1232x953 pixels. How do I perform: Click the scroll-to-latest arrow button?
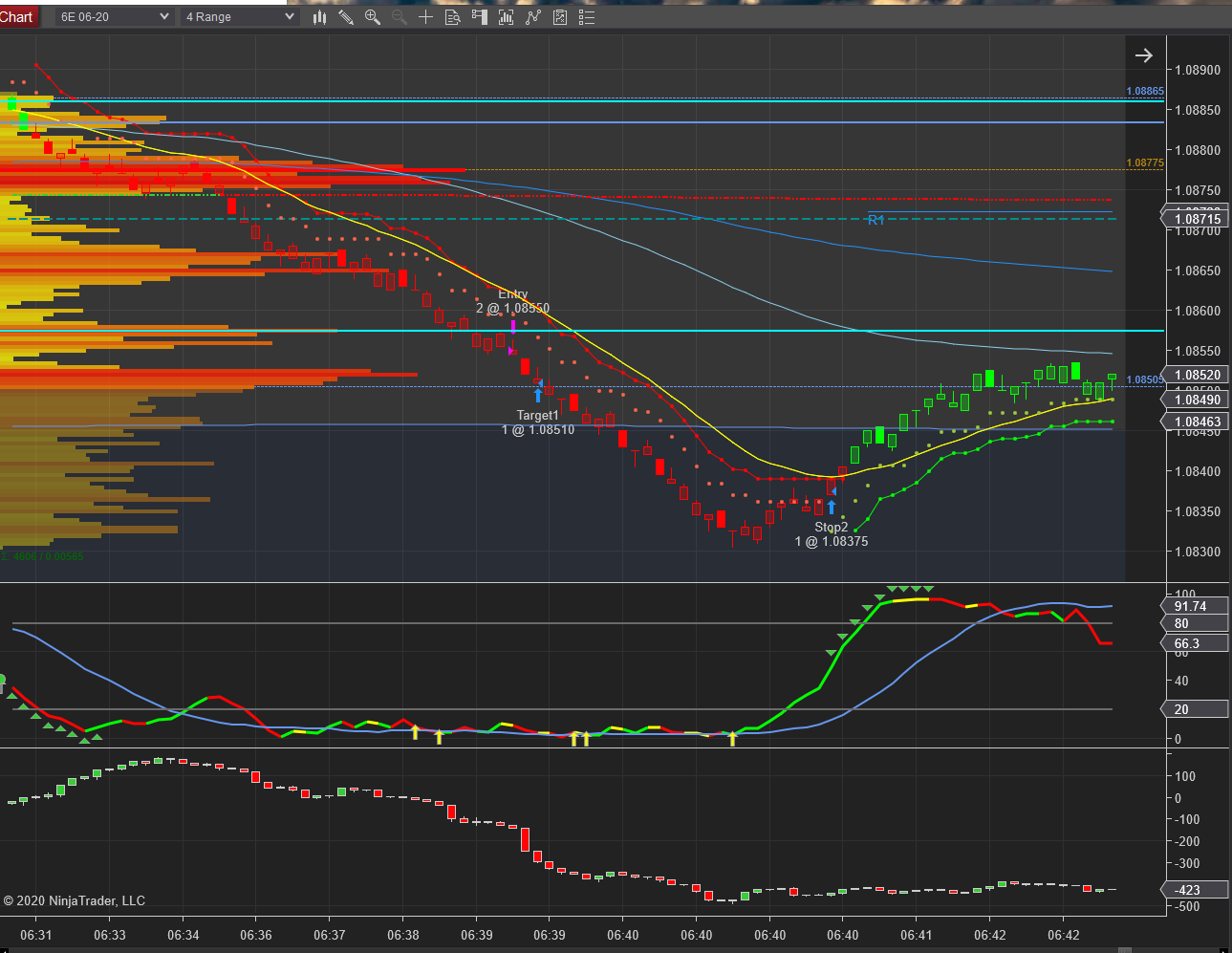click(x=1144, y=55)
